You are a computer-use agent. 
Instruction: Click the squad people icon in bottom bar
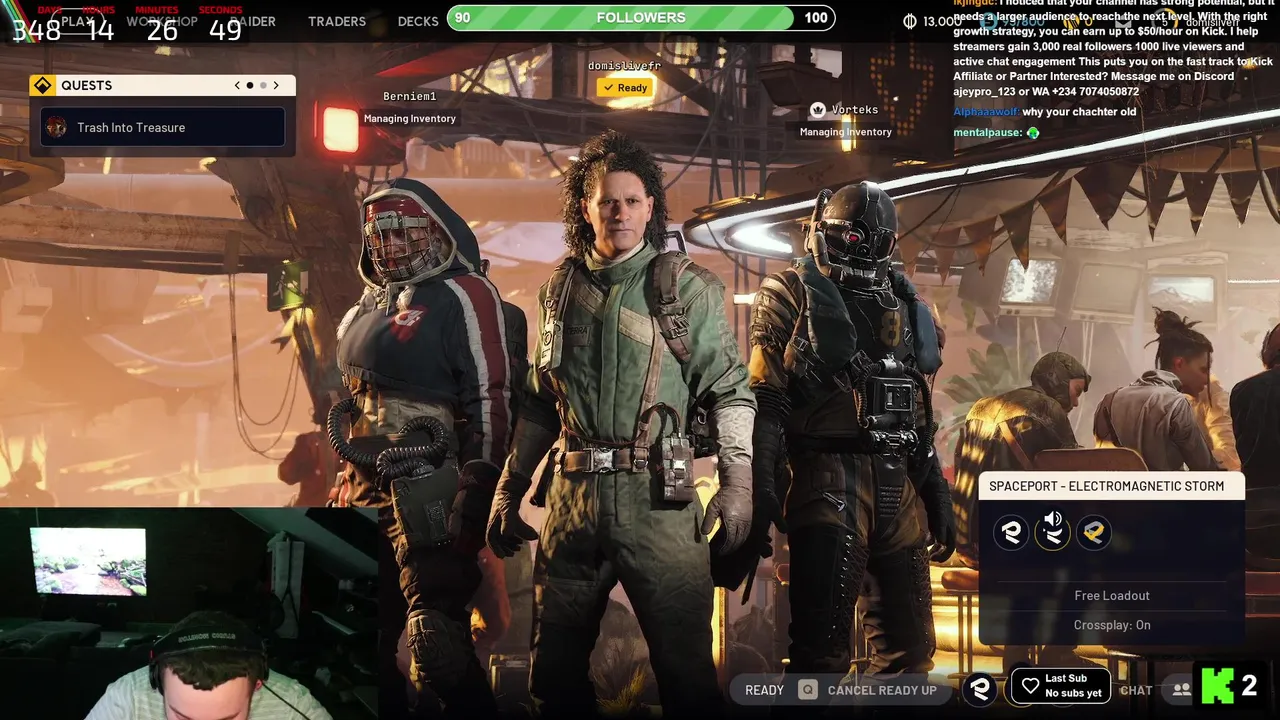click(x=1181, y=689)
